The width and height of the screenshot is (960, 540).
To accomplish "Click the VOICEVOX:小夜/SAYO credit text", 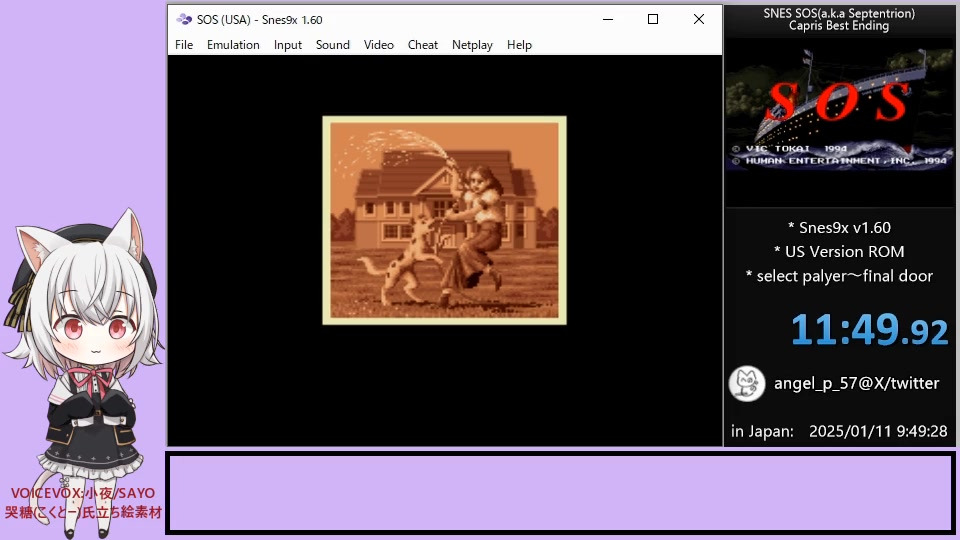I will [x=83, y=493].
